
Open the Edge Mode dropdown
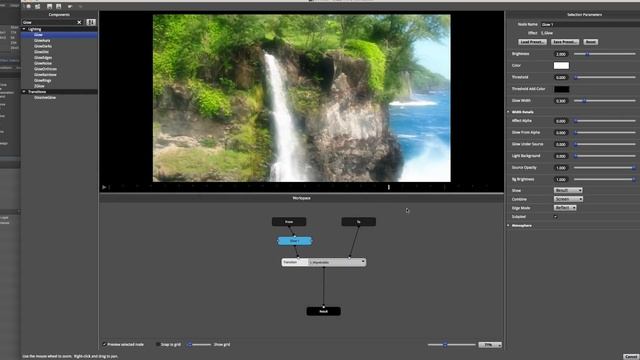(565, 208)
